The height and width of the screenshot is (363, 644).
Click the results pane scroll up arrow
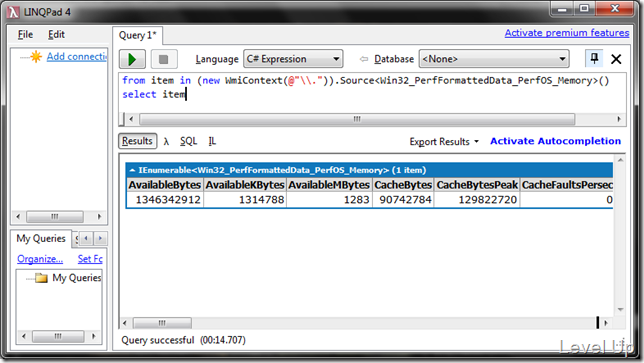tap(620, 160)
